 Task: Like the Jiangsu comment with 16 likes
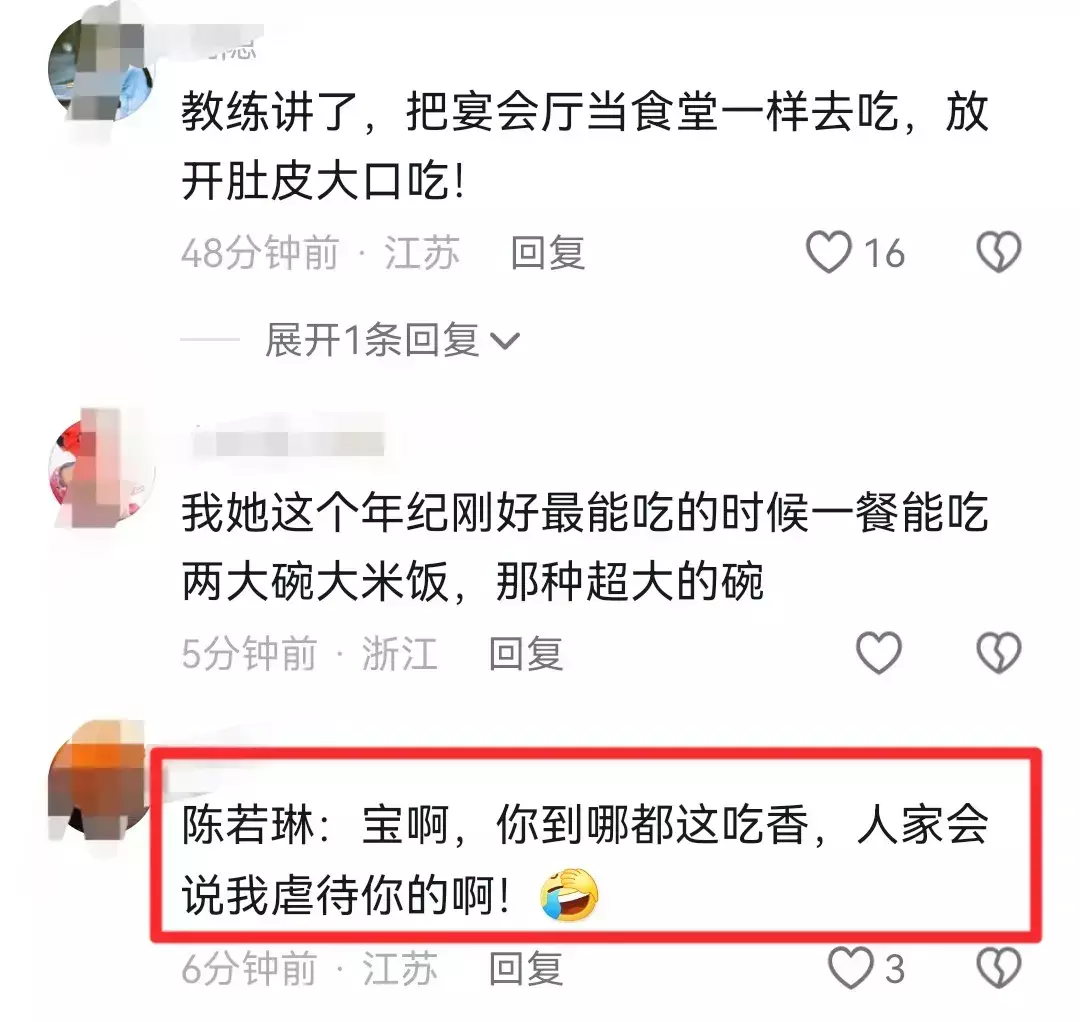tap(829, 252)
